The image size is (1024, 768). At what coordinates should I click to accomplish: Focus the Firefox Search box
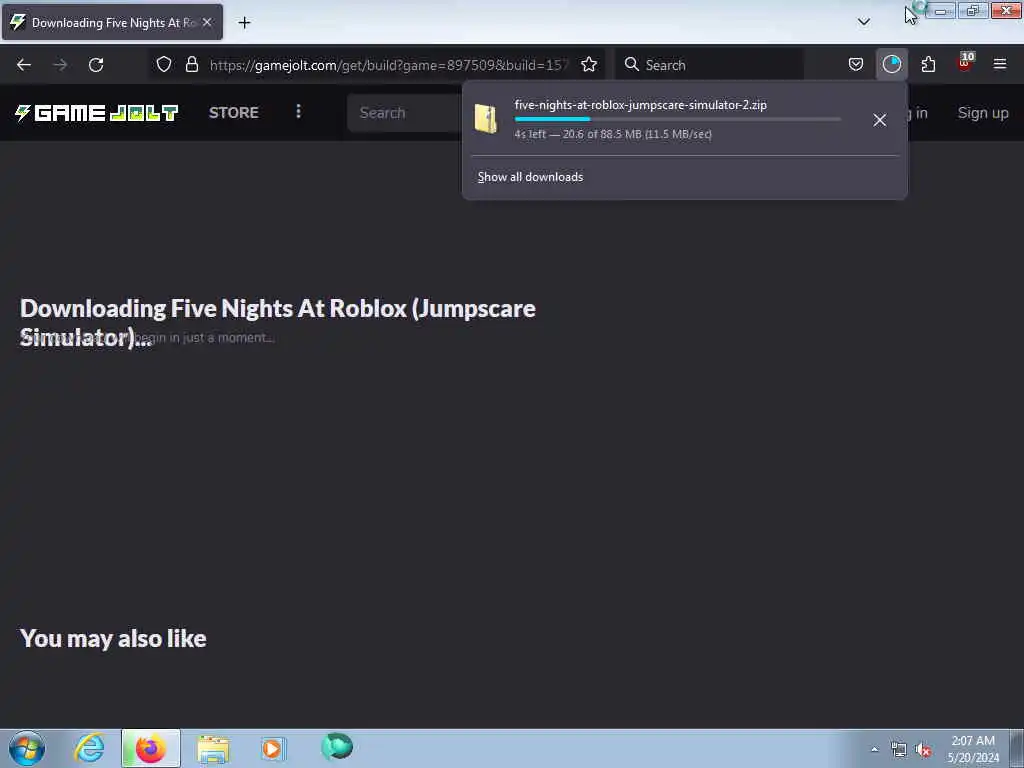coord(709,65)
